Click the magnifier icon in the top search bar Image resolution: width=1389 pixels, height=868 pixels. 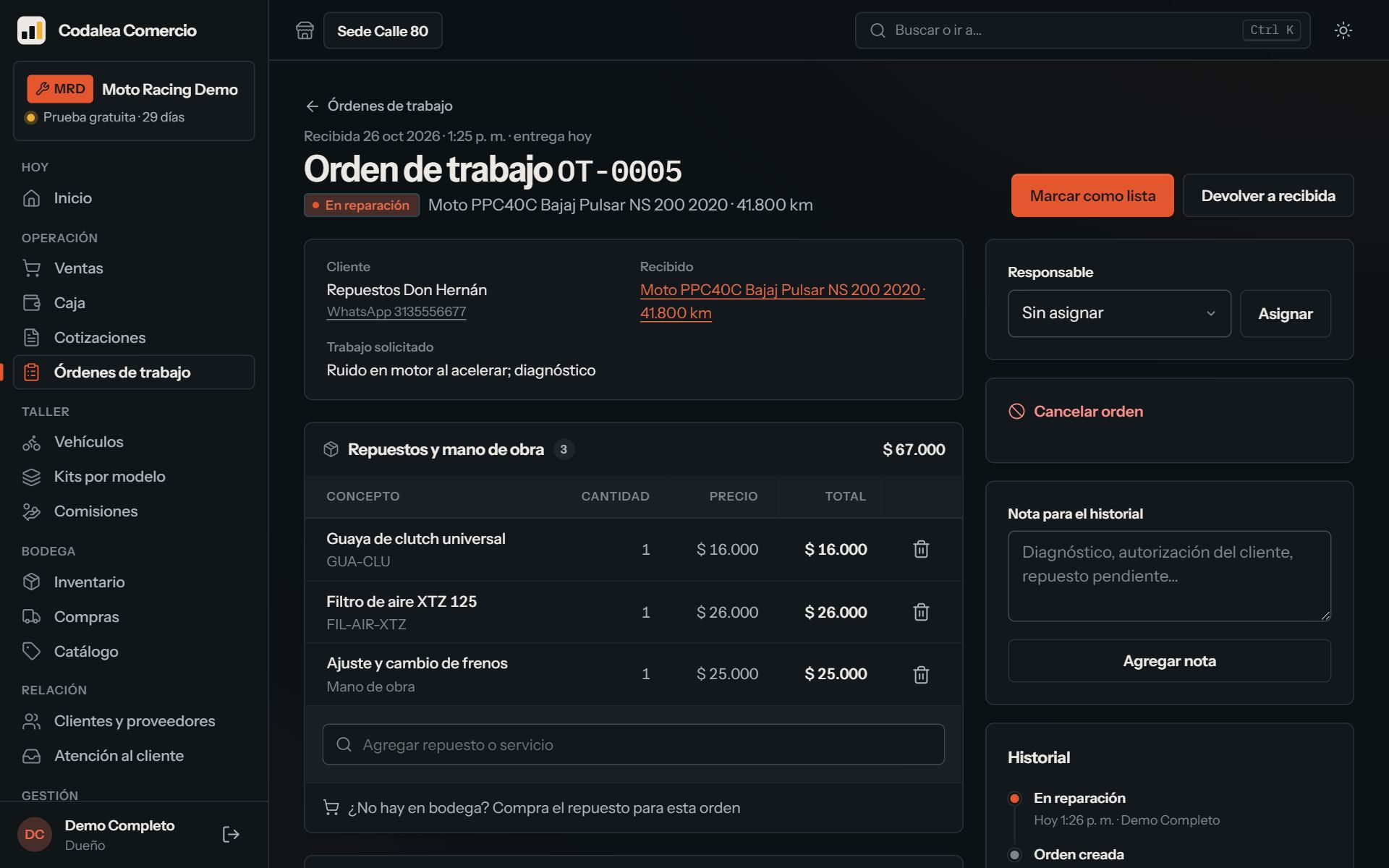coord(878,30)
